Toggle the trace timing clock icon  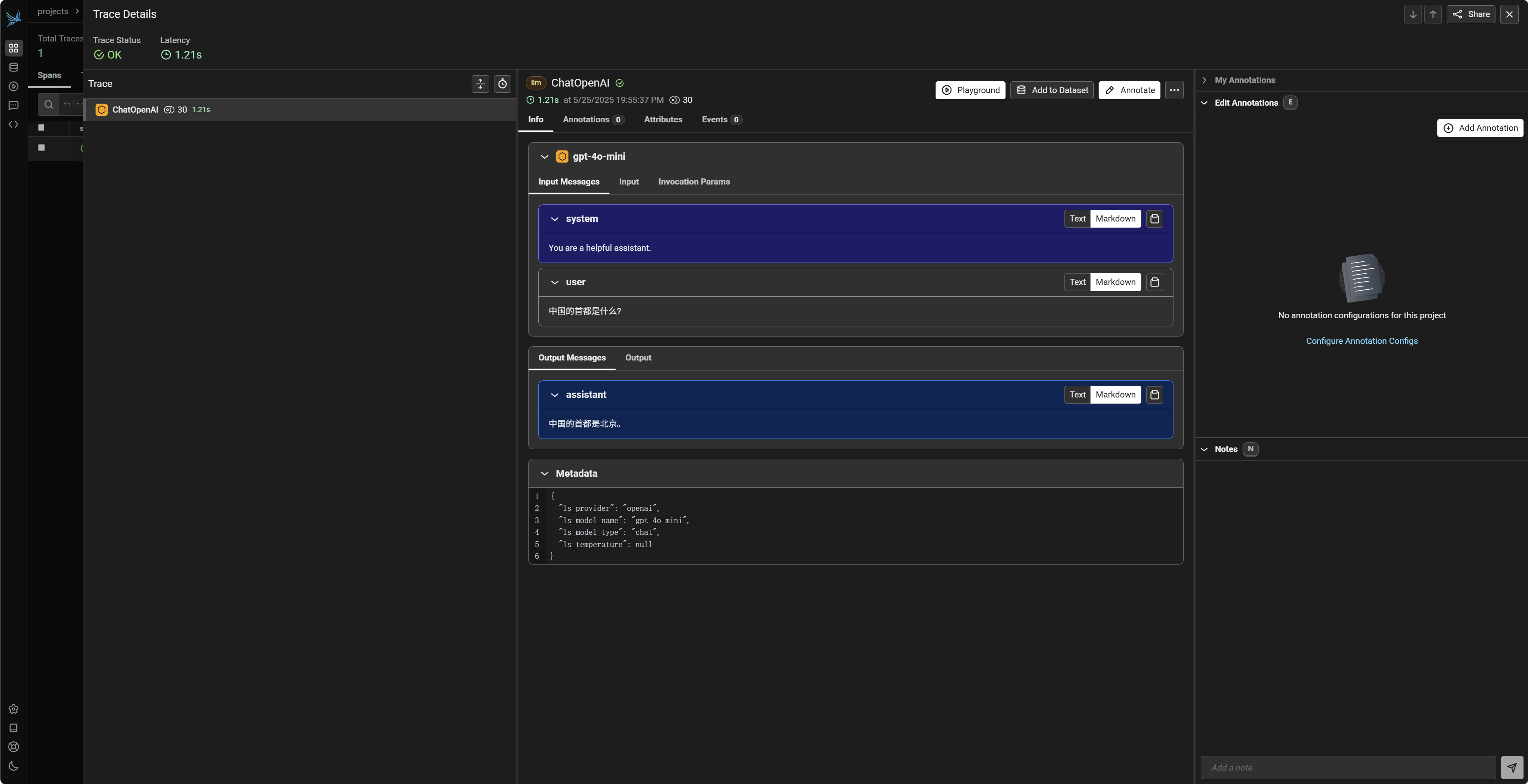pos(503,84)
